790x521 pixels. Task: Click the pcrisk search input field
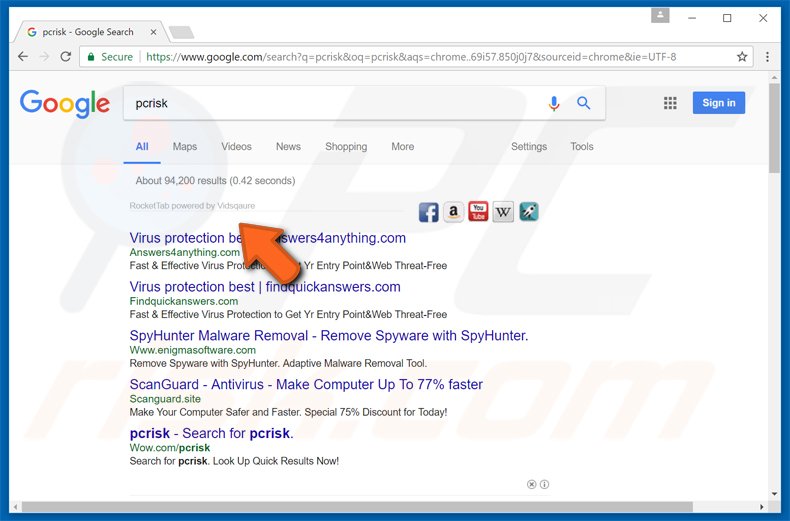point(330,103)
